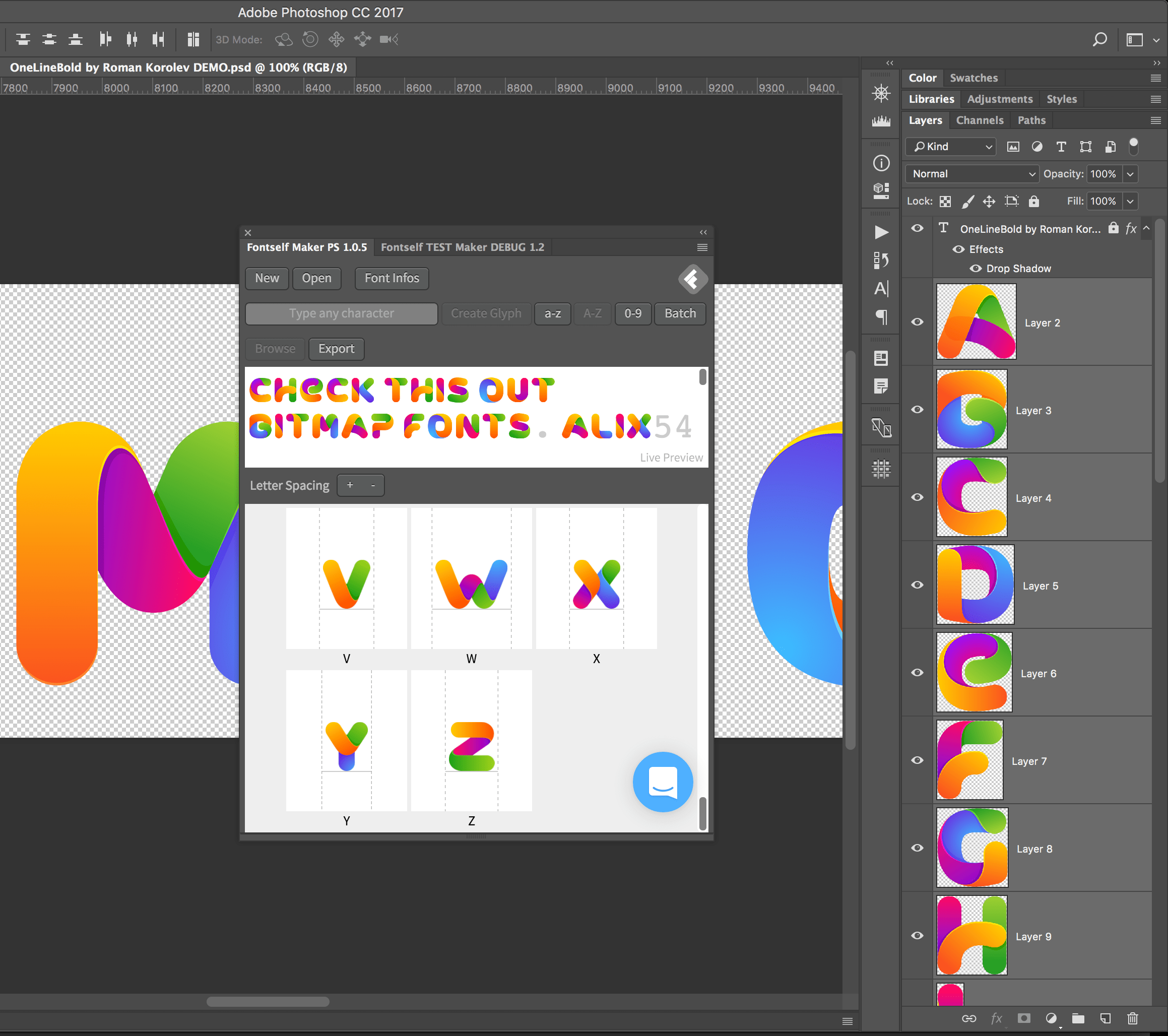1168x1036 pixels.
Task: Click lock all padlock icon
Action: pyautogui.click(x=1033, y=201)
